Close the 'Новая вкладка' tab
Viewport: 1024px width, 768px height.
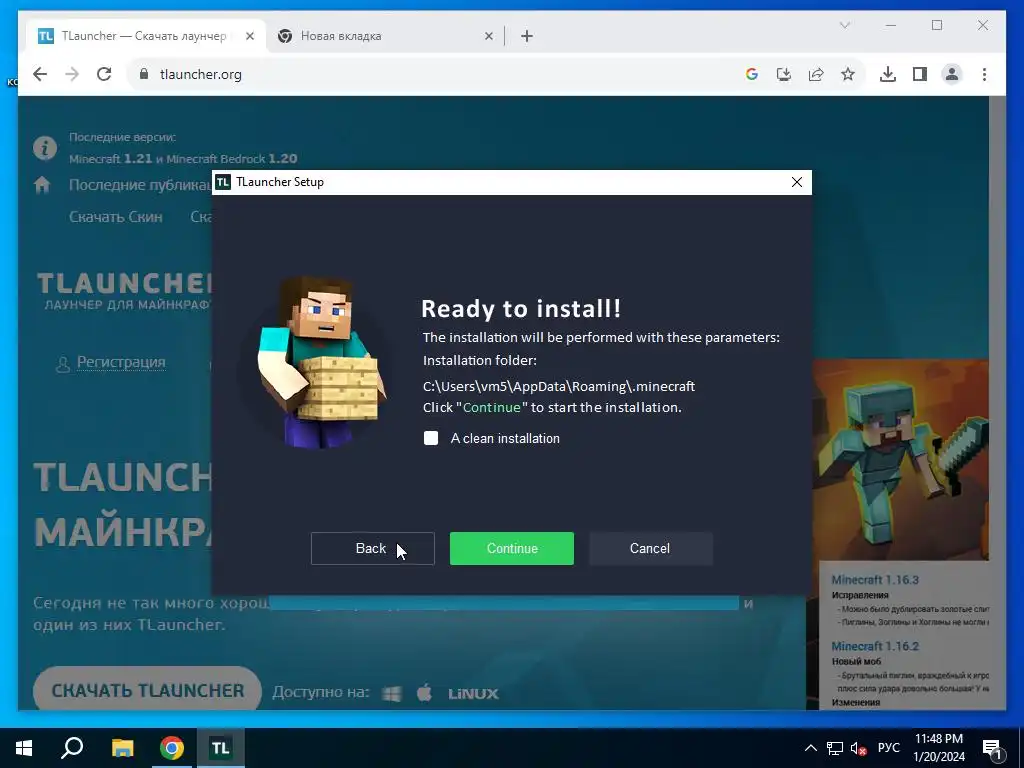point(488,36)
